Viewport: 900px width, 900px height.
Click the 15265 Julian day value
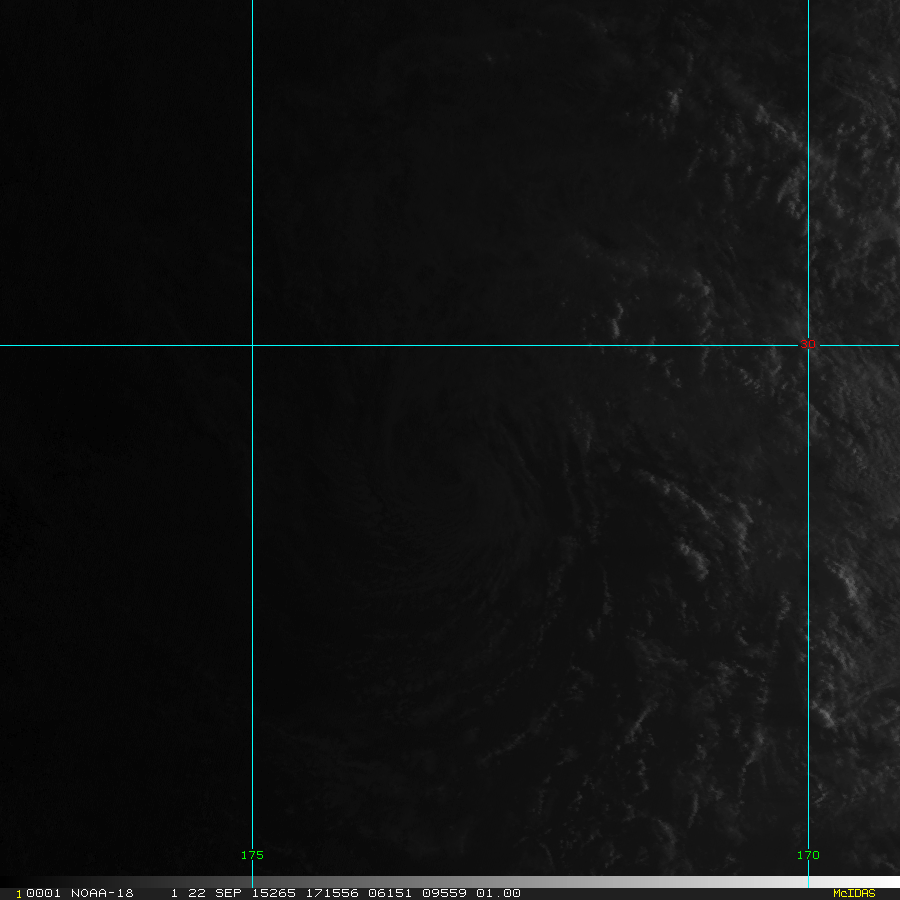(x=279, y=893)
